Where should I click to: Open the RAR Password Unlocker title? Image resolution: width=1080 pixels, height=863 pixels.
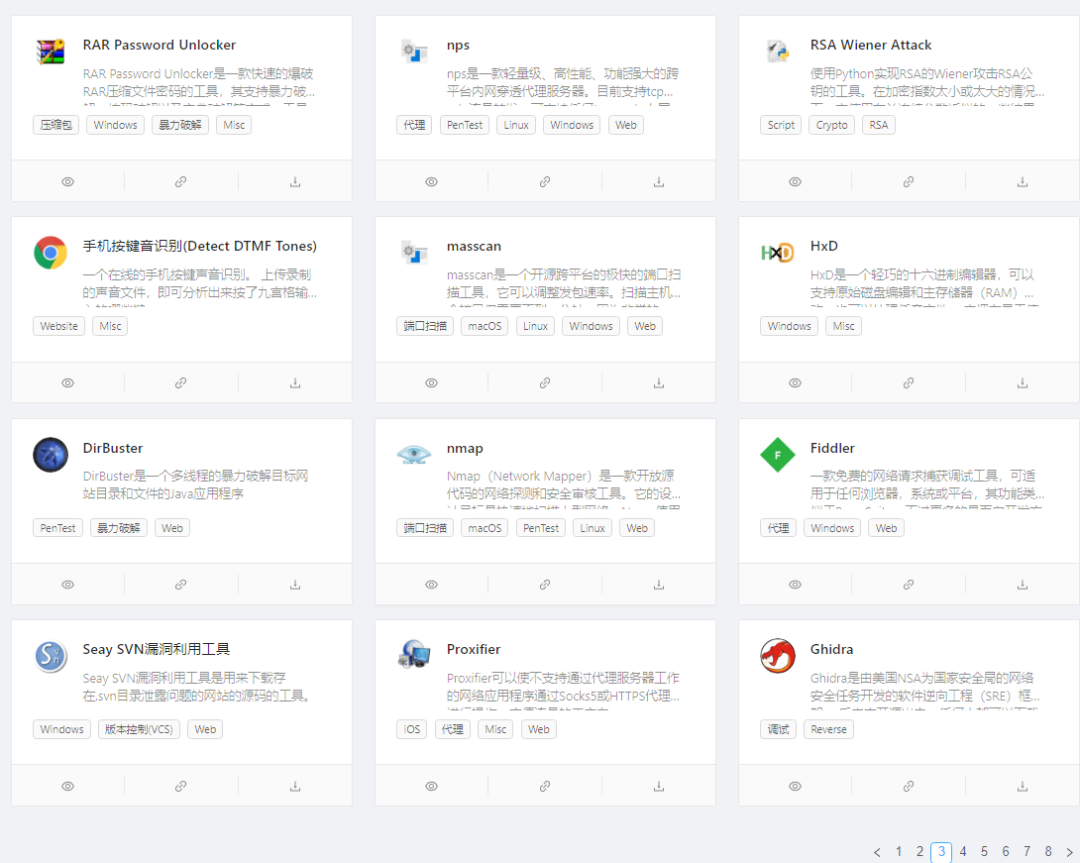tap(159, 45)
